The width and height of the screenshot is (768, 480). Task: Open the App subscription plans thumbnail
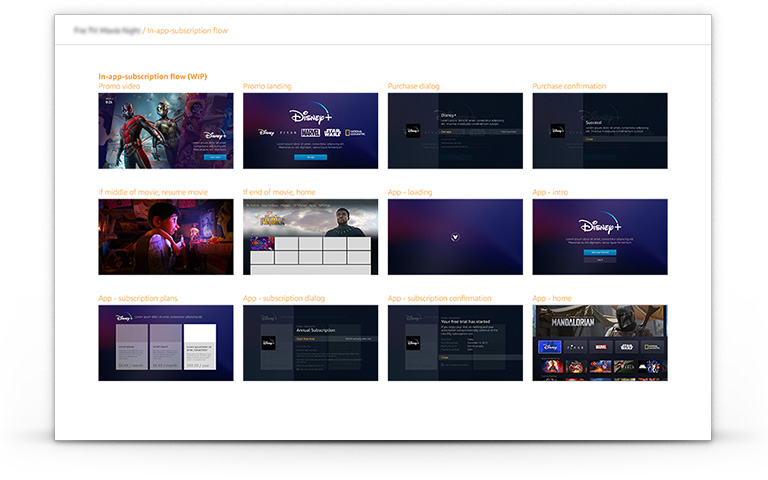pos(166,343)
